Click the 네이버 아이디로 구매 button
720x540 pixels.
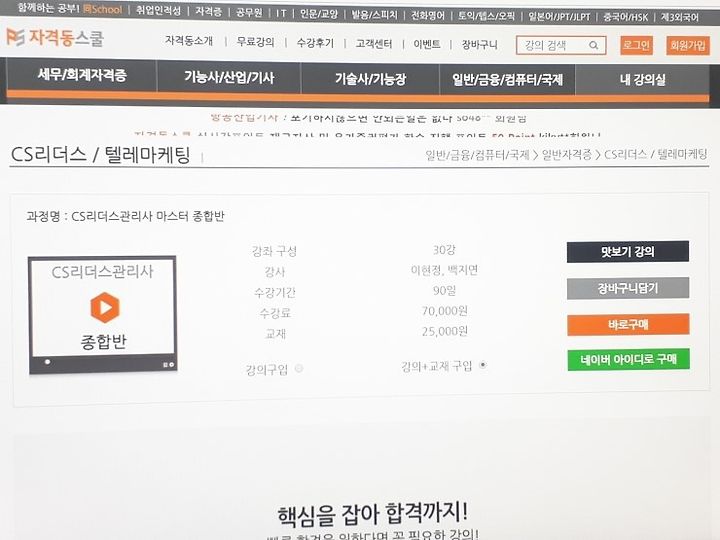pos(628,360)
